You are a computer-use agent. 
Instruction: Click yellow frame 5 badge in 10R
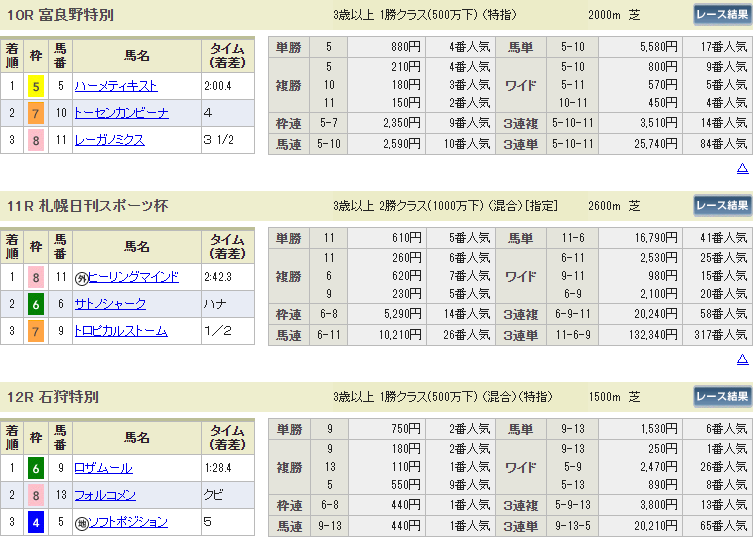click(36, 86)
